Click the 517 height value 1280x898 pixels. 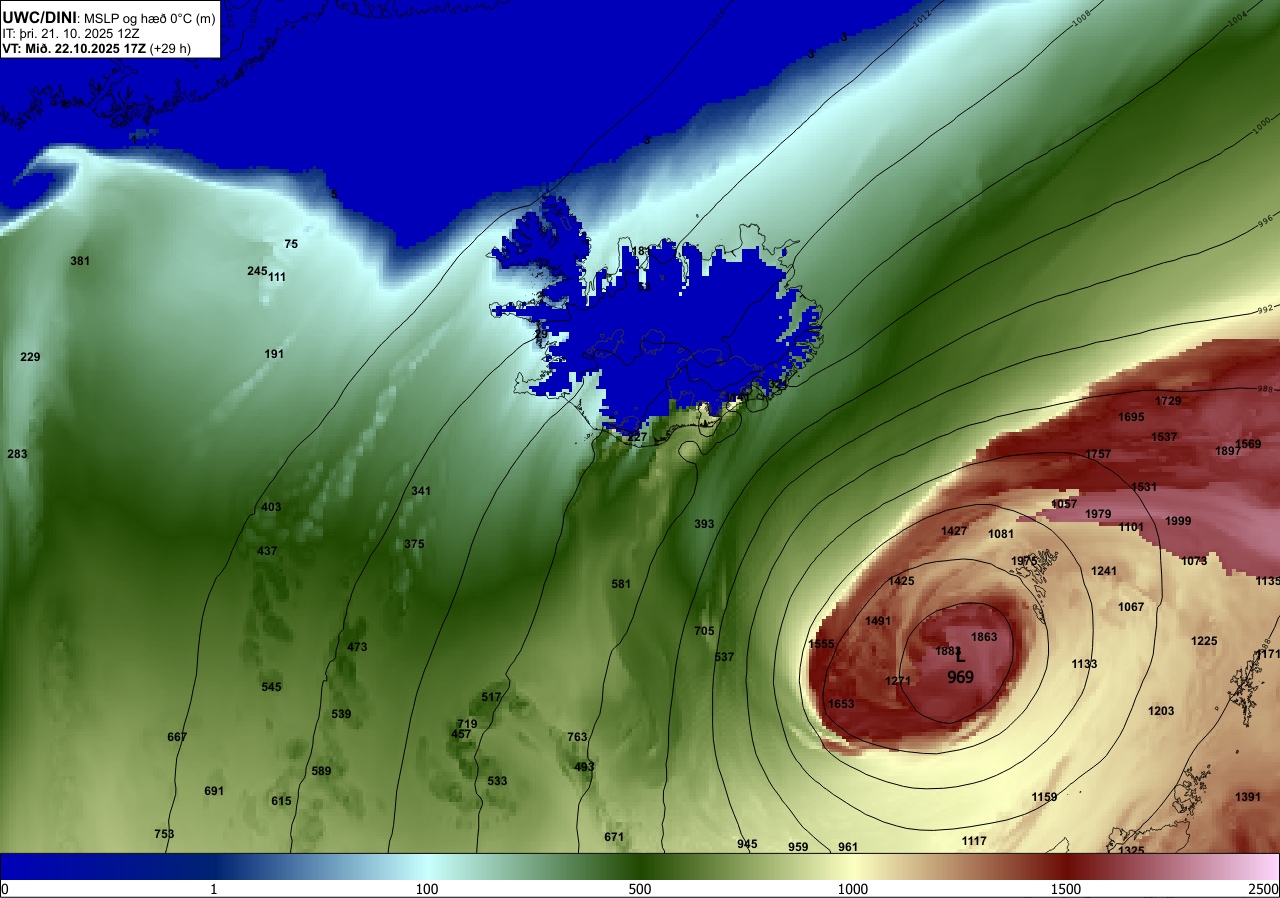click(x=491, y=697)
